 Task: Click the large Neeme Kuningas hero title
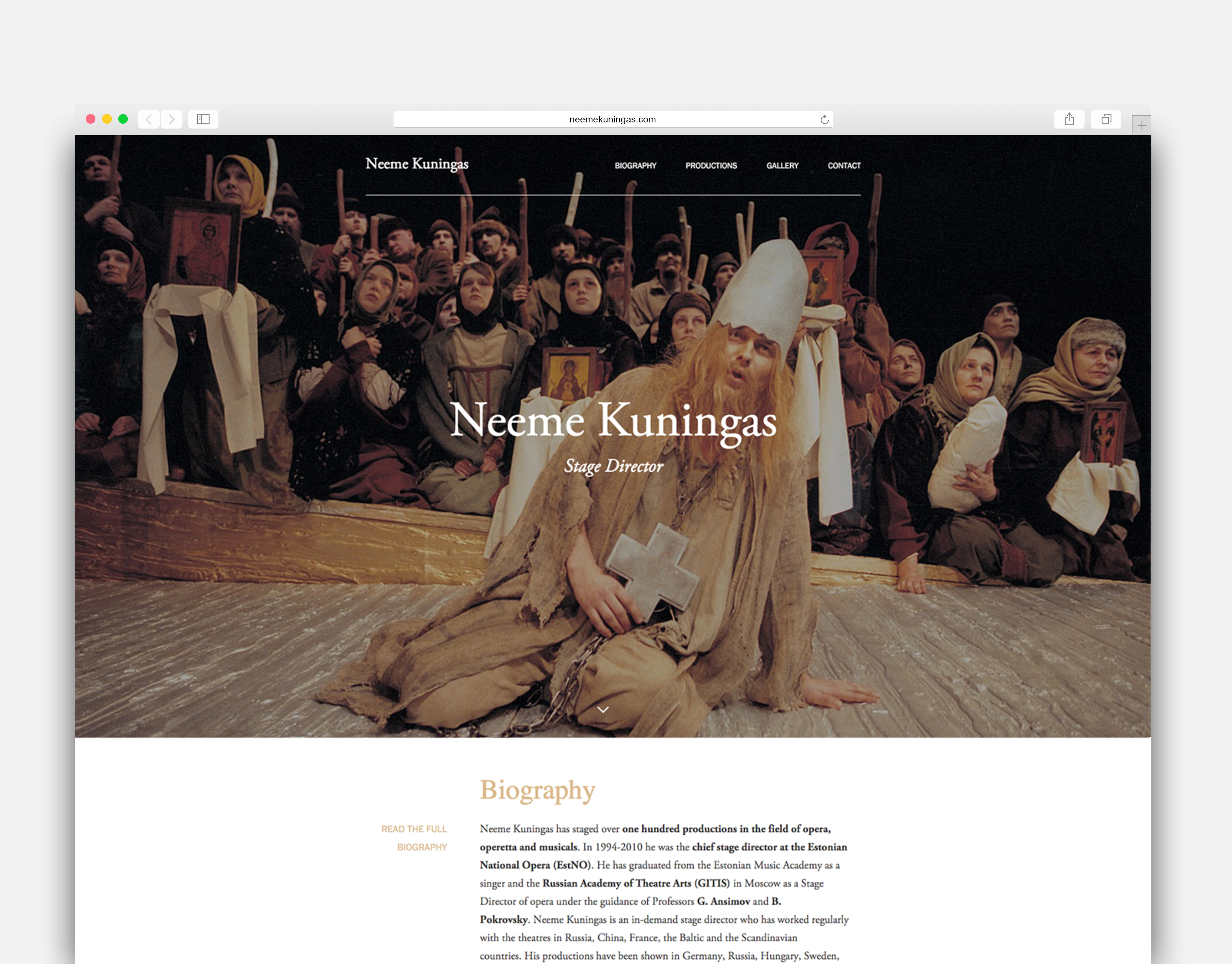point(613,421)
